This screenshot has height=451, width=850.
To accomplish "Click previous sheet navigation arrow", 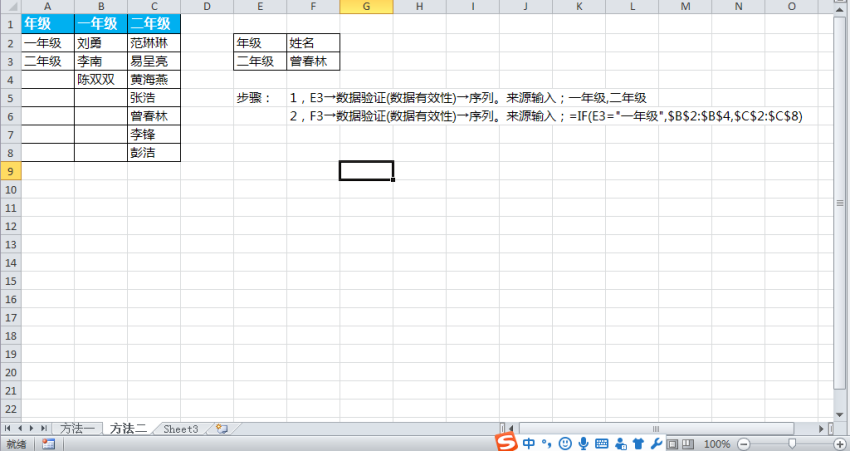I will tap(20, 429).
